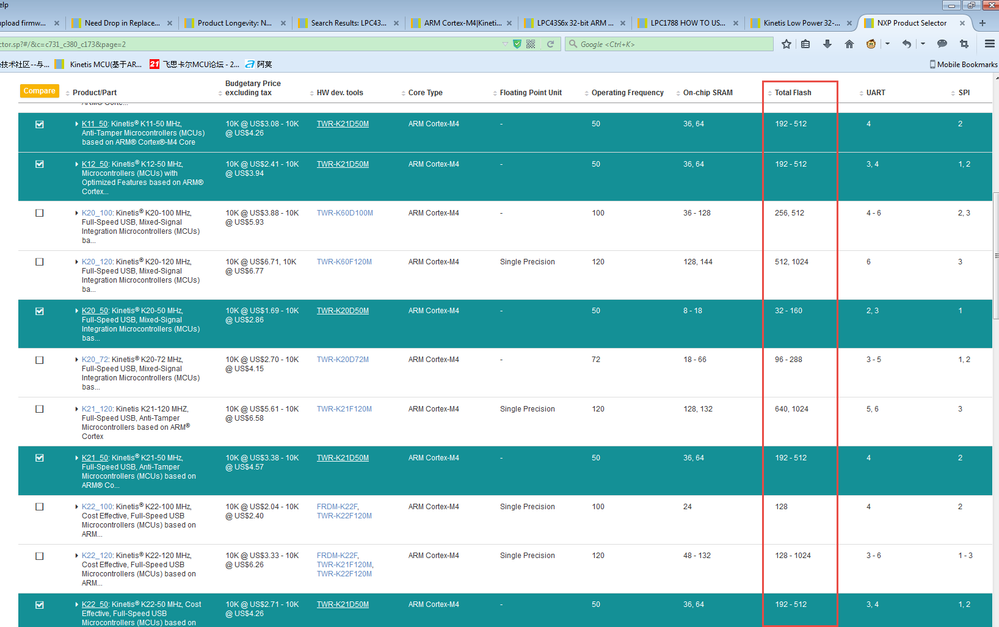Click the undo arrow toolbar icon
The image size is (999, 627).
[907, 44]
